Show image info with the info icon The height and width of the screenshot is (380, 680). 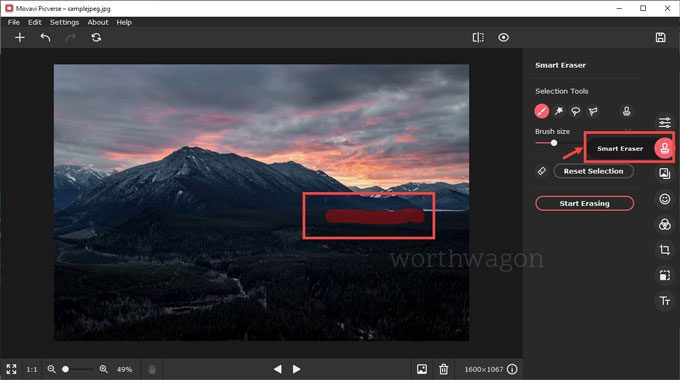point(512,369)
